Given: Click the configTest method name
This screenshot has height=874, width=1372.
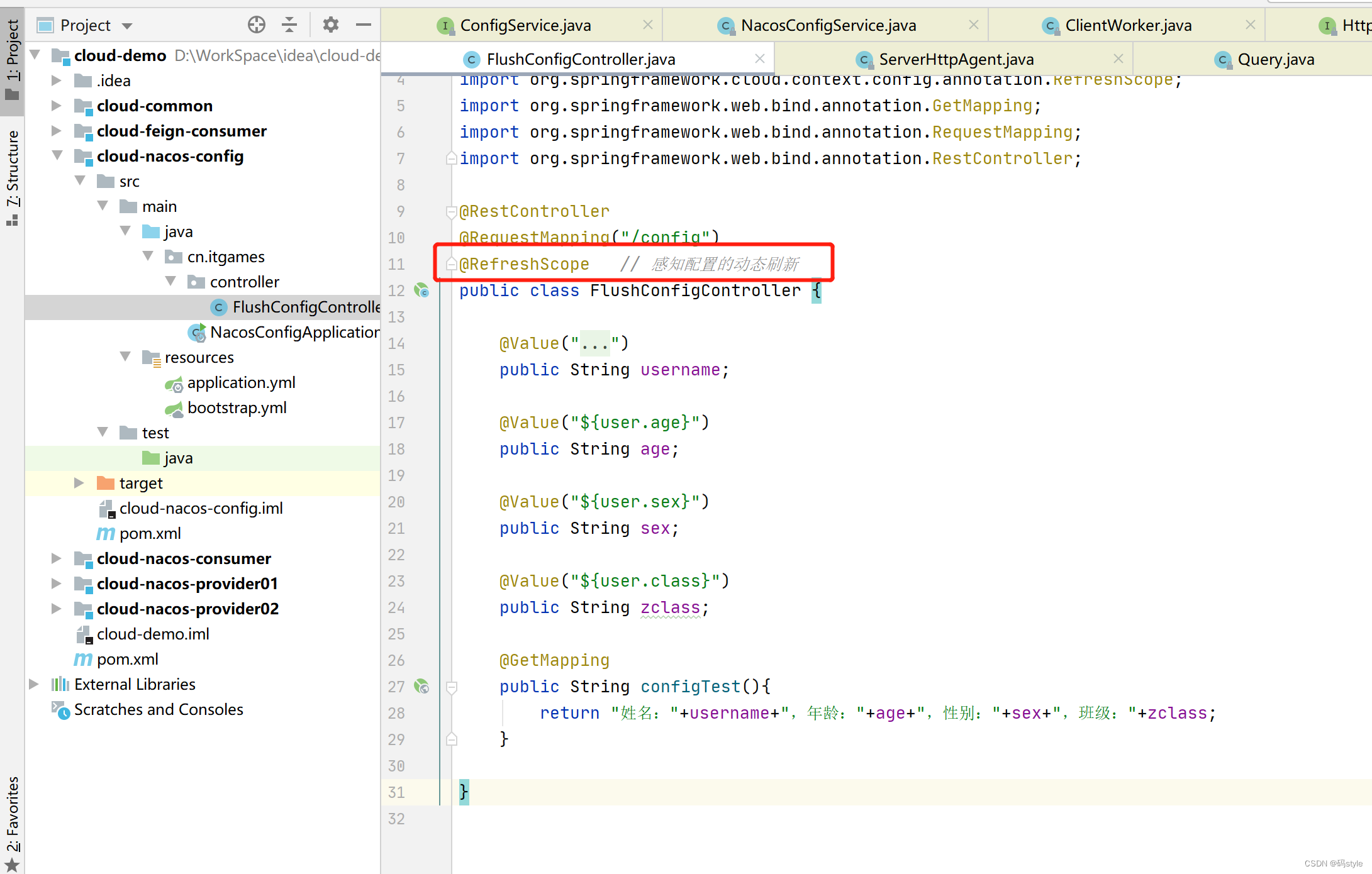Looking at the screenshot, I should (x=690, y=687).
